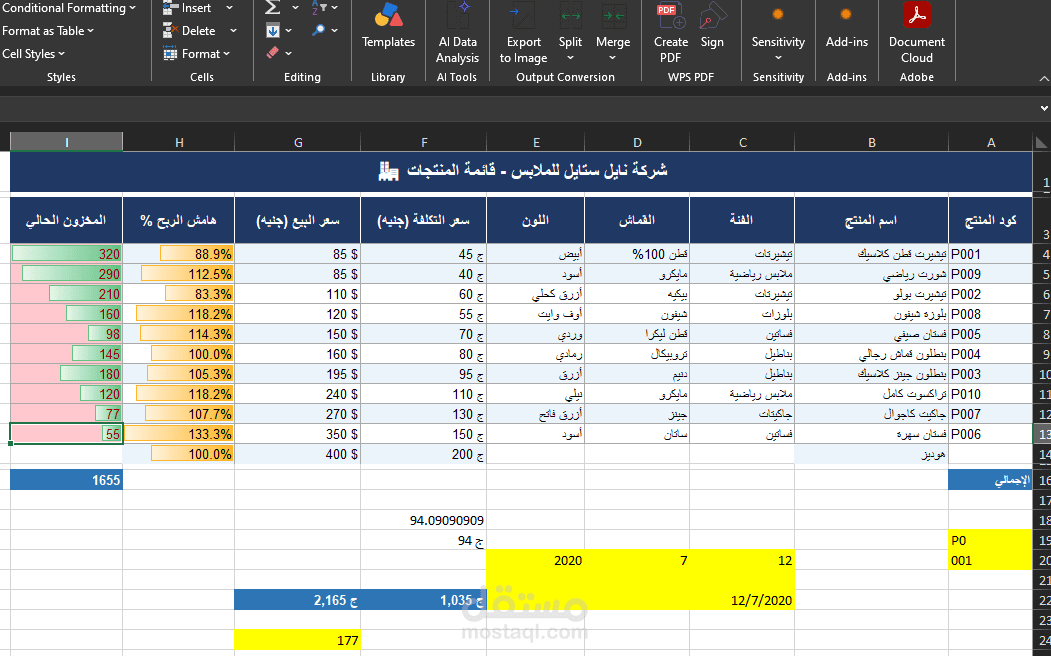Screen dimensions: 1051x656
Task: Select the stock cell showing 320
Action: (66, 254)
